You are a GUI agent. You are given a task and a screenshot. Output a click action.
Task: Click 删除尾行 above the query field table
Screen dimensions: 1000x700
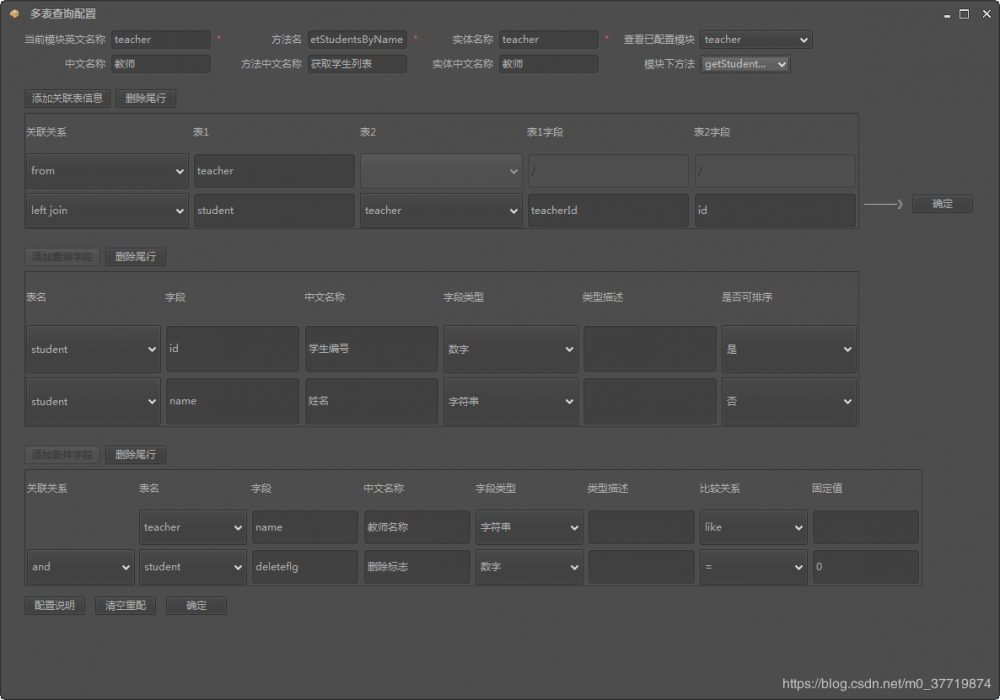(135, 257)
